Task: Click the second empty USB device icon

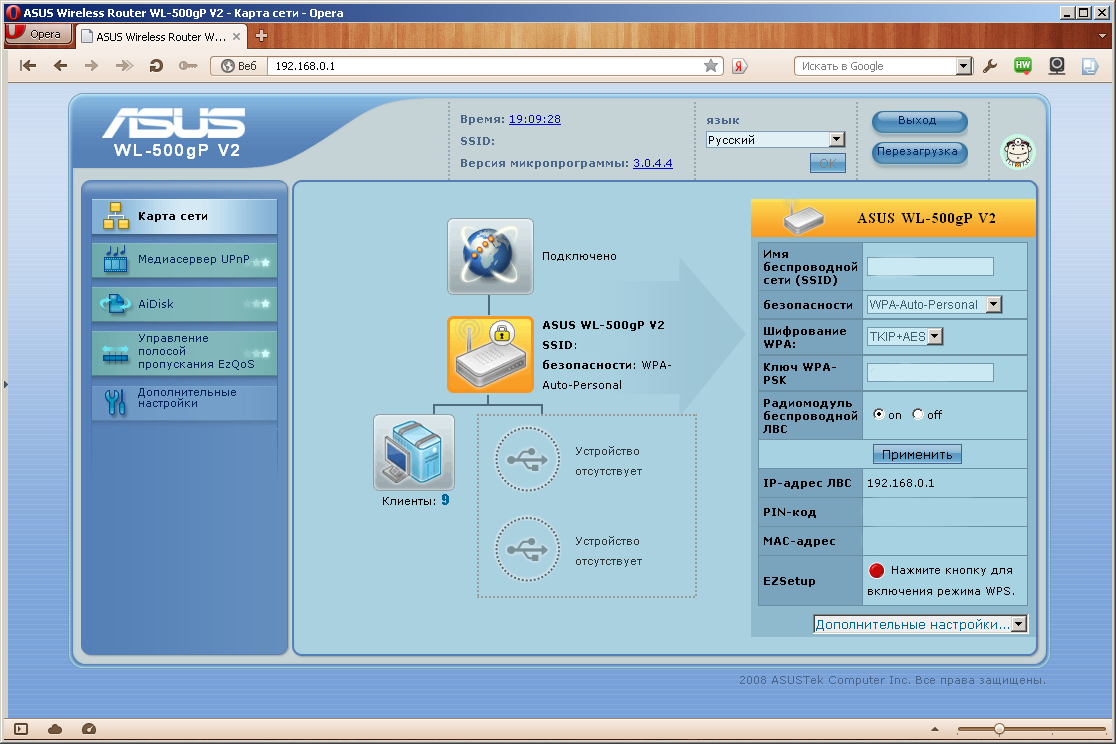Action: tap(527, 549)
